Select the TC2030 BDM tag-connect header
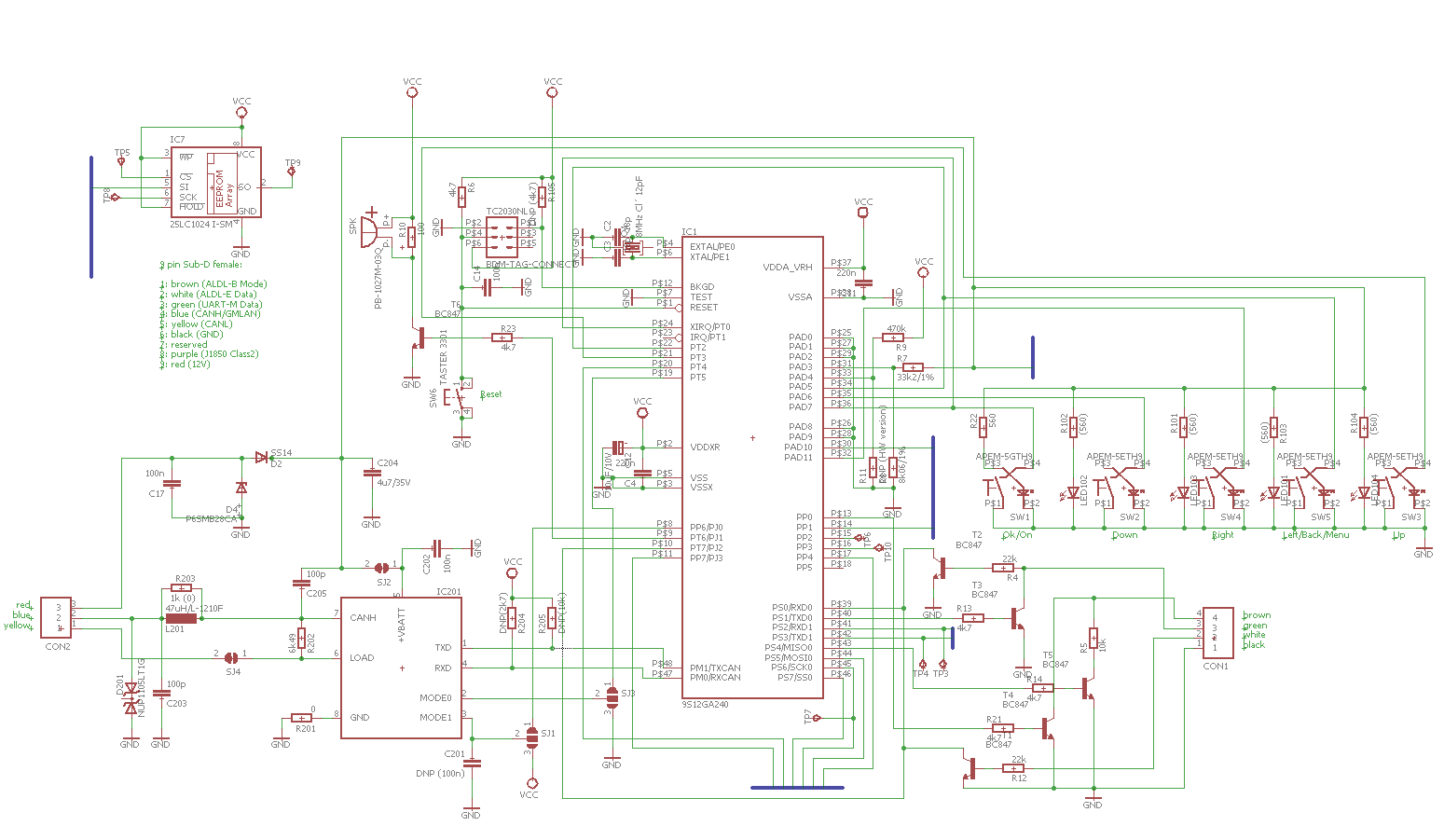Viewport: 1444px width, 840px height. click(502, 238)
